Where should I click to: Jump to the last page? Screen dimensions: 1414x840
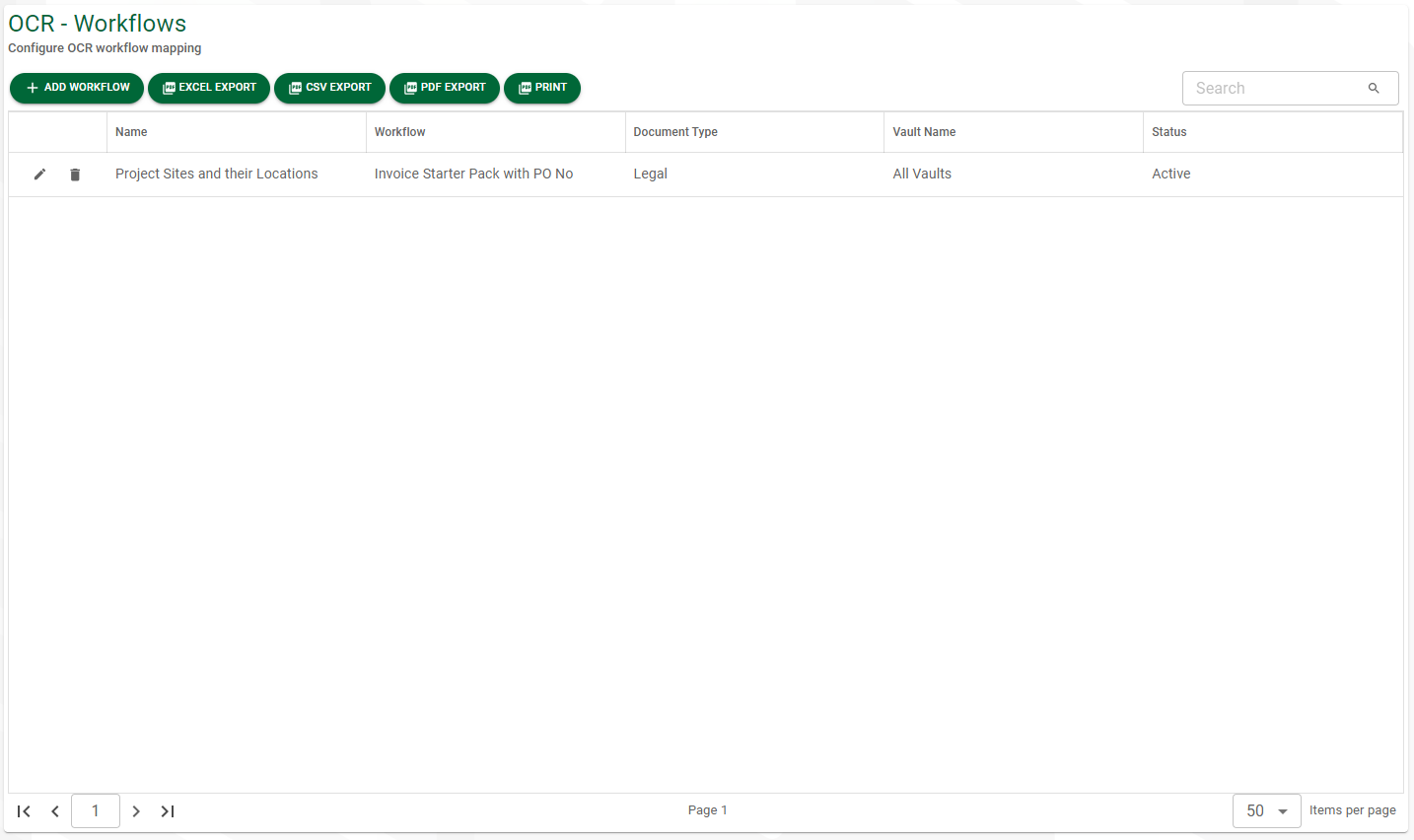[168, 811]
